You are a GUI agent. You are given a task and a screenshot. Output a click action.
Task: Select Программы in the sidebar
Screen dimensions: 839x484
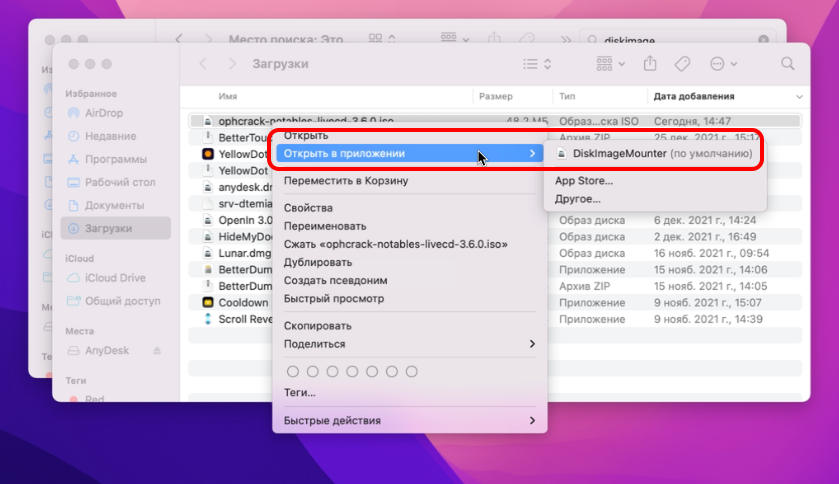(116, 159)
